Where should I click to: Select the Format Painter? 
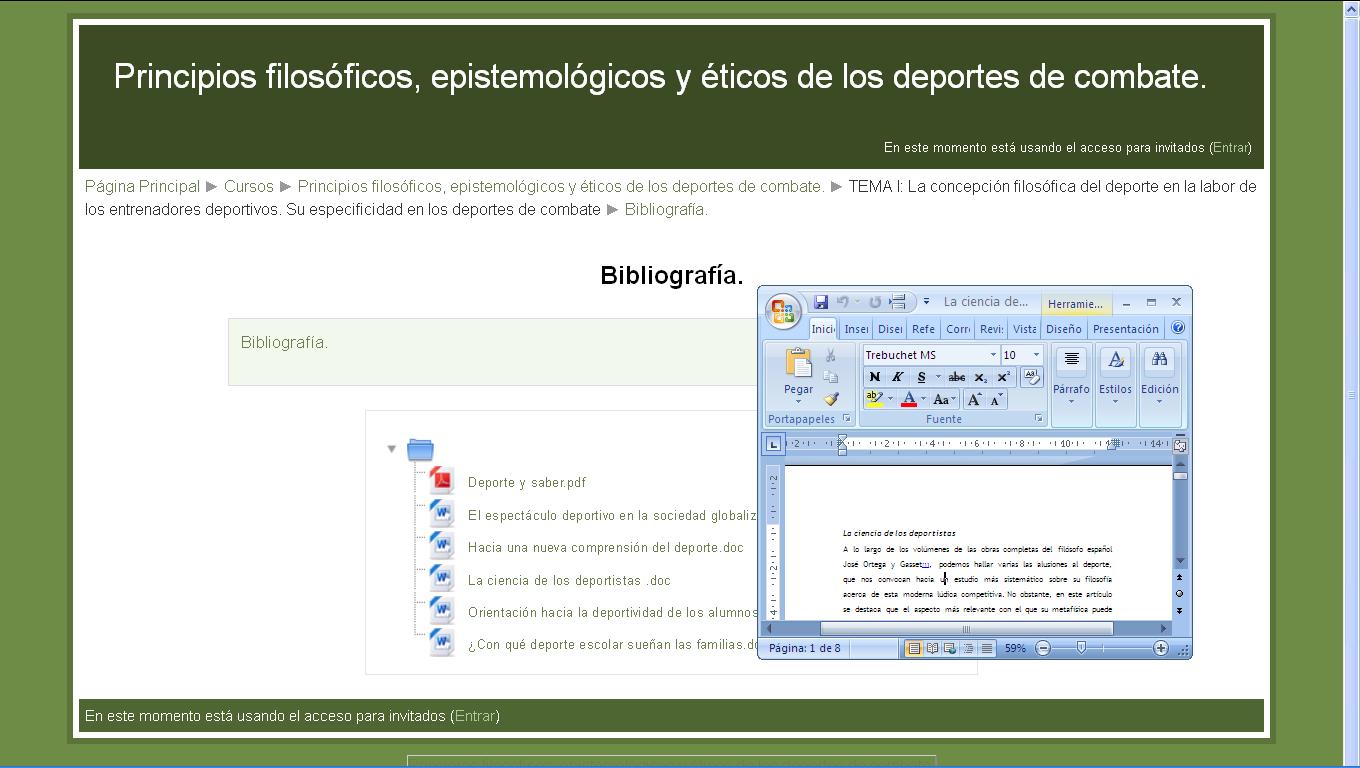click(x=832, y=399)
